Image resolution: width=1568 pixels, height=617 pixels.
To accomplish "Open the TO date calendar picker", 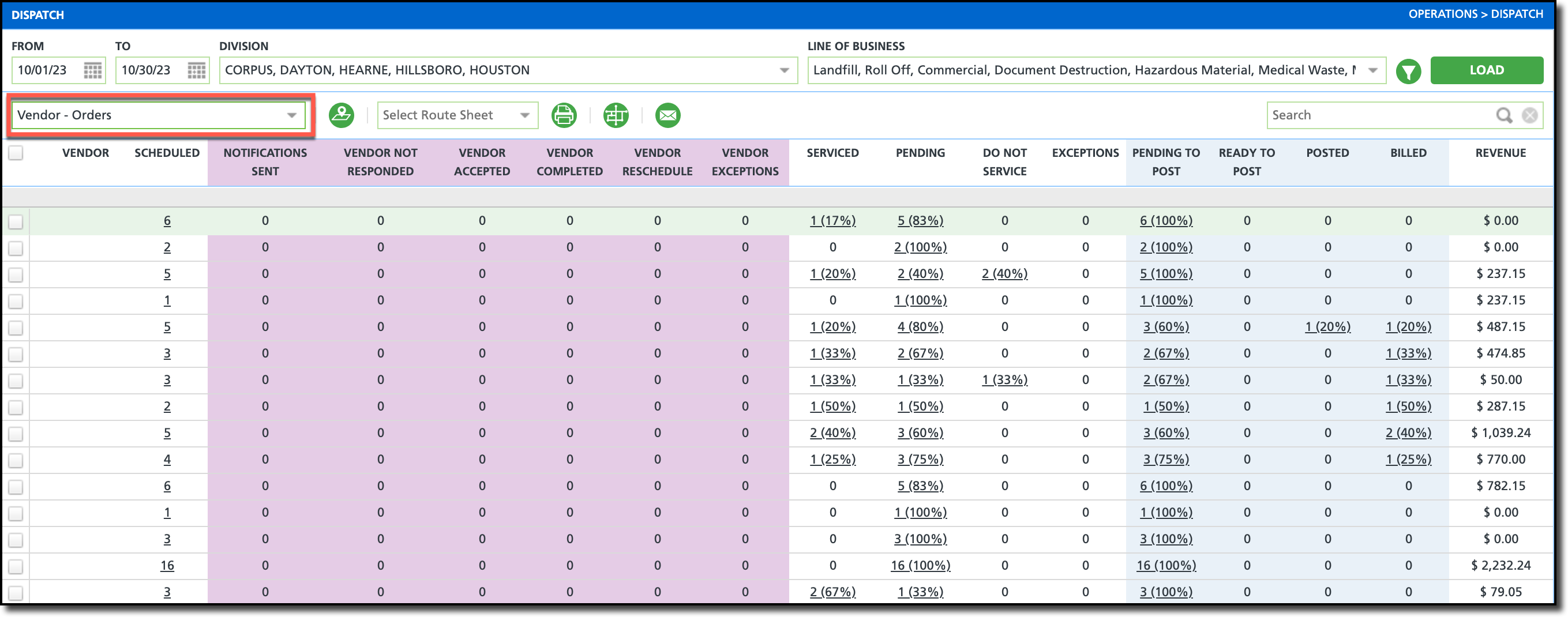I will (196, 70).
